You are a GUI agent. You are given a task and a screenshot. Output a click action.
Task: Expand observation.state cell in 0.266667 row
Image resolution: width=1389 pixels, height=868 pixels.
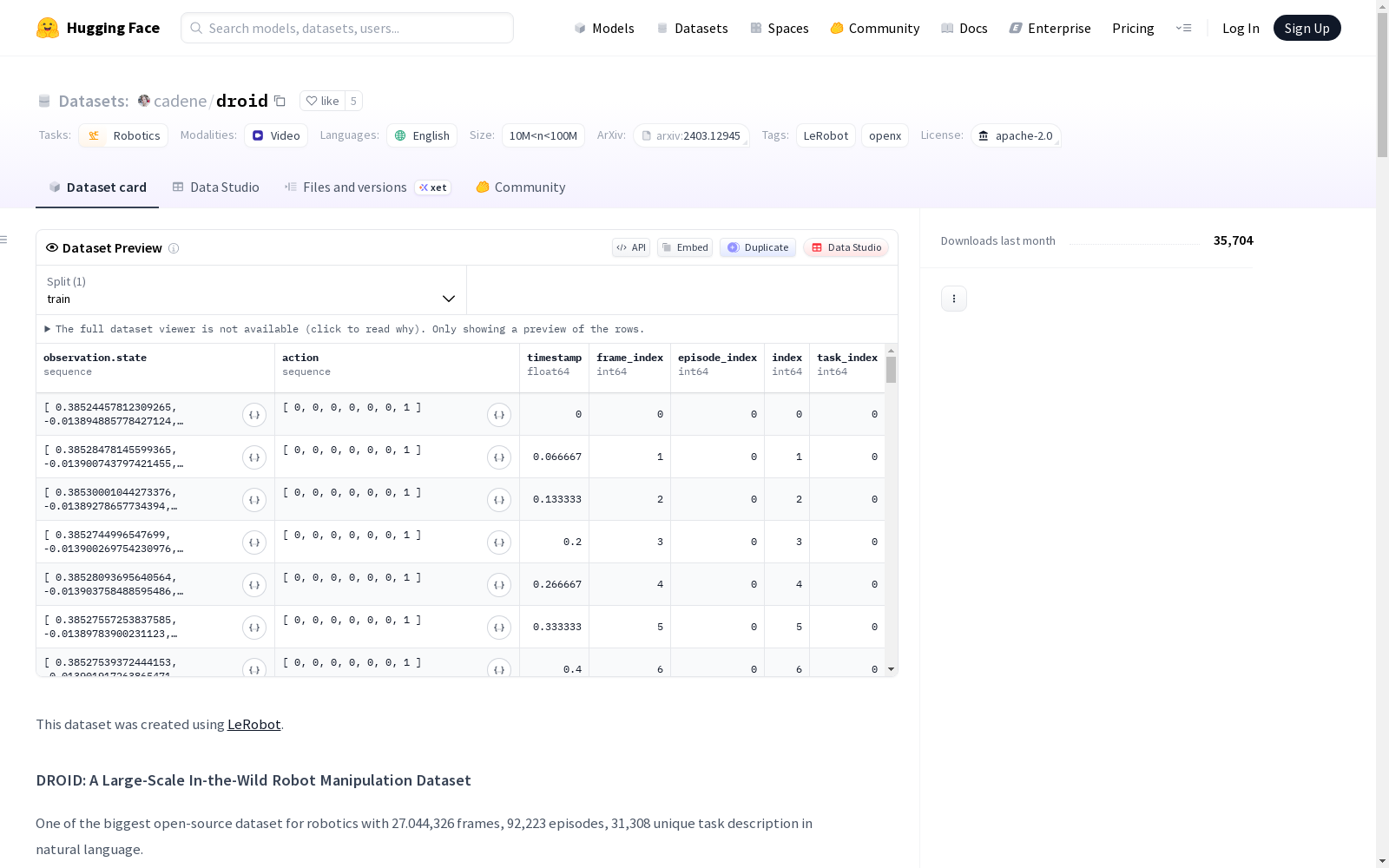(x=254, y=585)
